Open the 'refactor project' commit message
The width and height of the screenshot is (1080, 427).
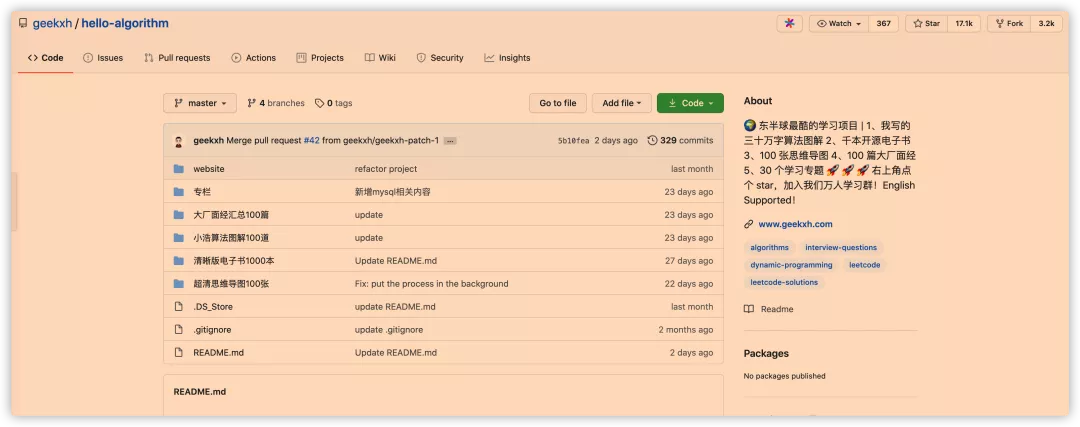[386, 169]
